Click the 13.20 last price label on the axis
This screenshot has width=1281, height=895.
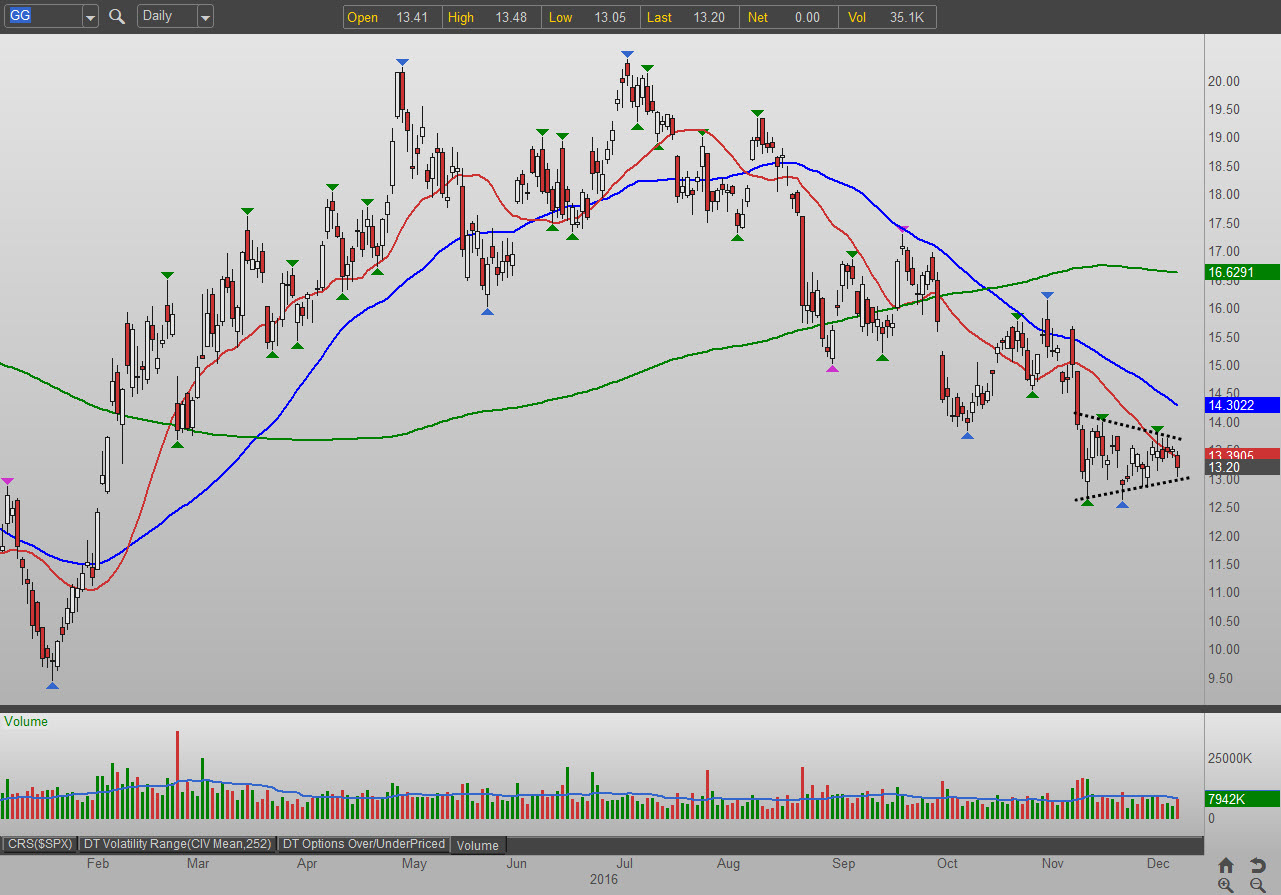click(1242, 467)
